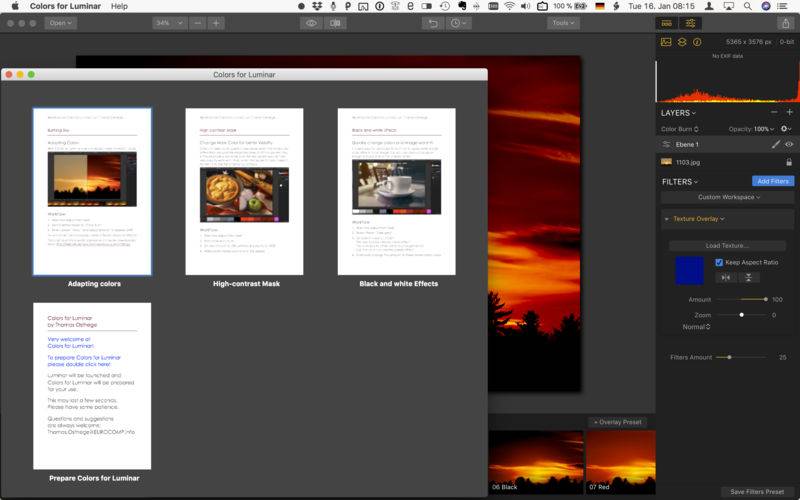Zoom in with the plus toolbar button
800x500 pixels.
216,23
